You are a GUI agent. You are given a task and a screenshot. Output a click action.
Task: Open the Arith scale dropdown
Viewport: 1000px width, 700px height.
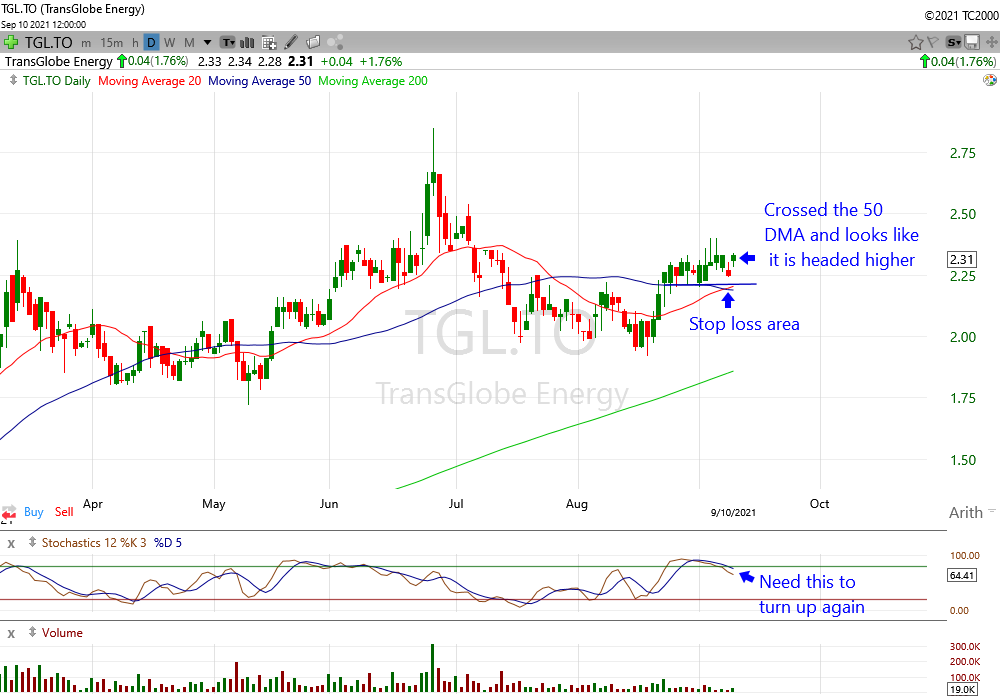[x=971, y=513]
